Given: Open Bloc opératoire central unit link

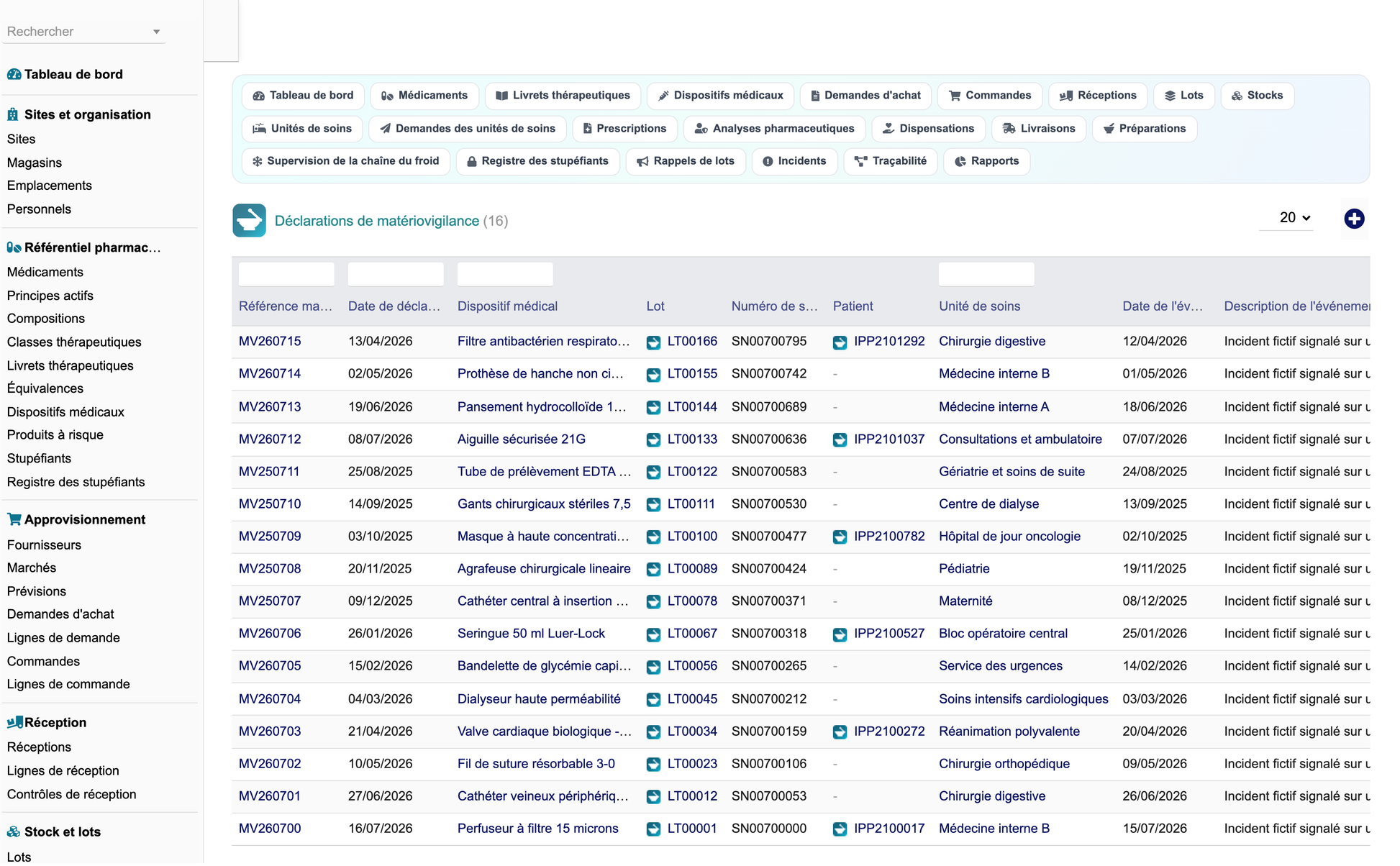Looking at the screenshot, I should coord(1003,634).
